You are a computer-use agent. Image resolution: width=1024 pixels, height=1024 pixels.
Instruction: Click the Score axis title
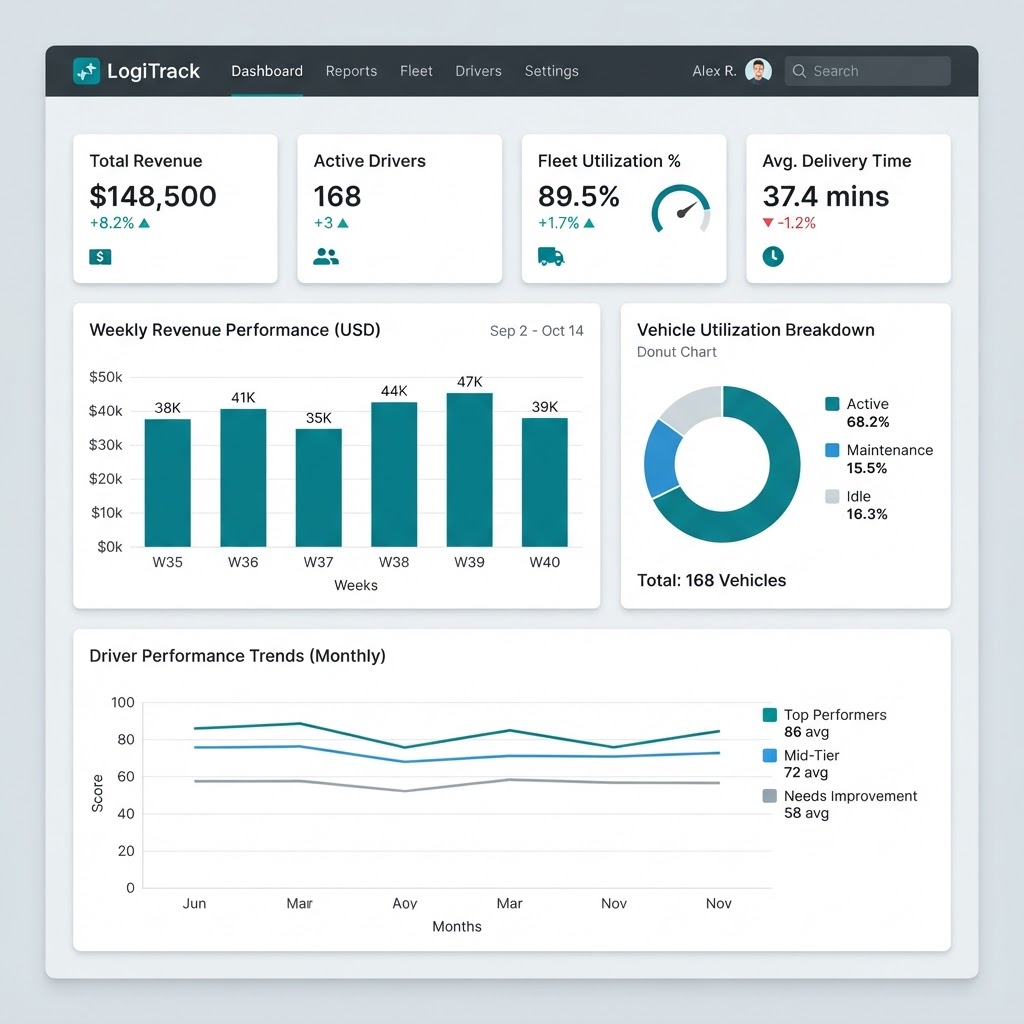(x=97, y=793)
